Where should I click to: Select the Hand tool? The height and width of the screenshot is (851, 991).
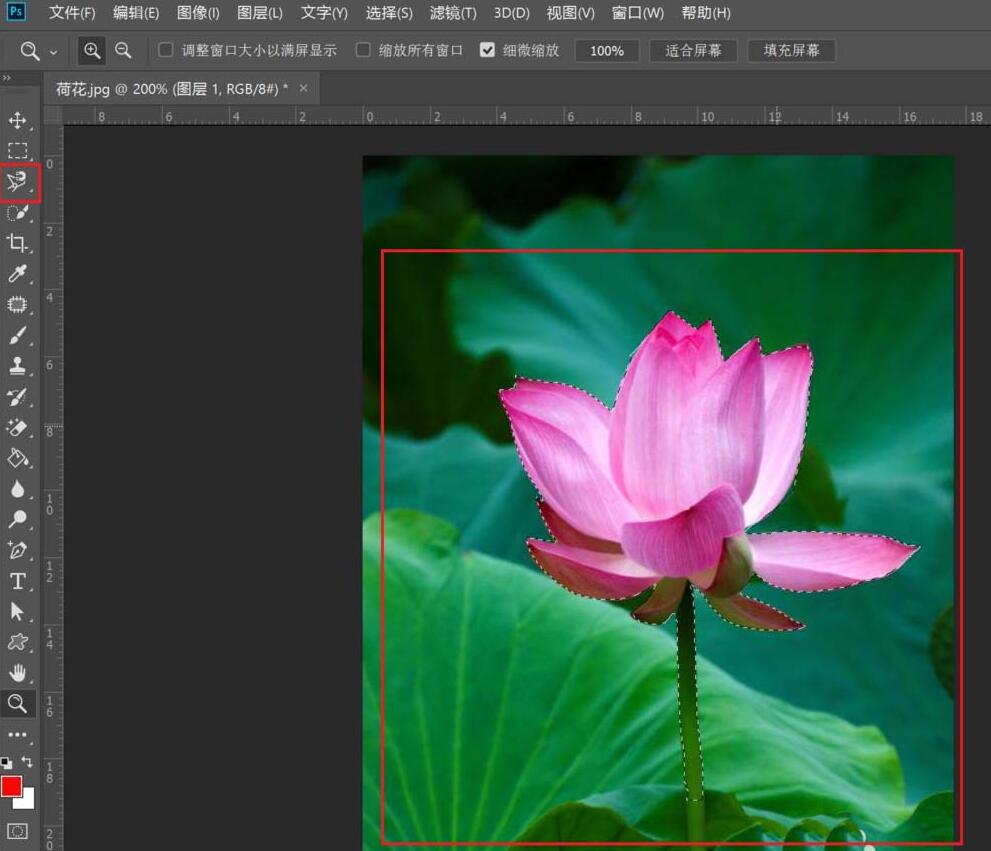click(18, 672)
